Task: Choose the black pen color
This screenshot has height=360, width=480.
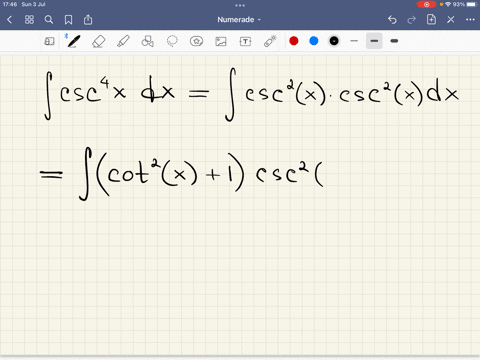Action: [x=334, y=41]
